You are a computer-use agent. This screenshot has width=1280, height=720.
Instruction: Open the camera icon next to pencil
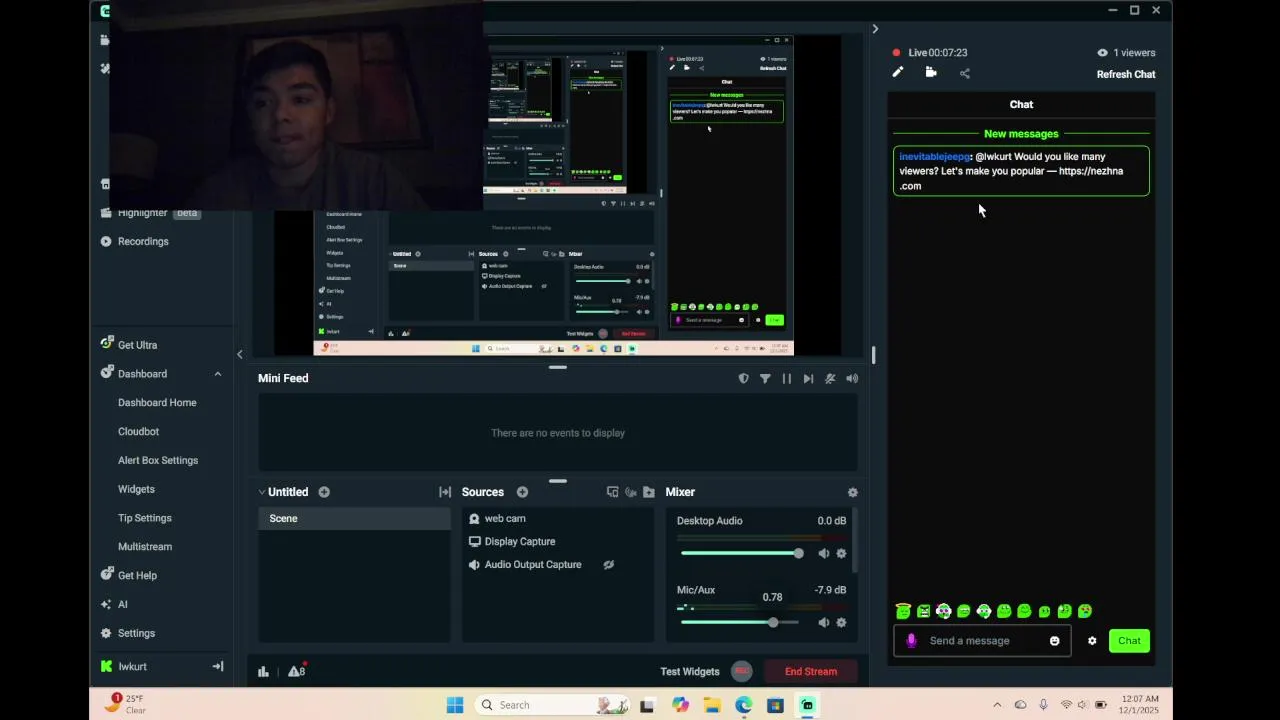(x=931, y=72)
